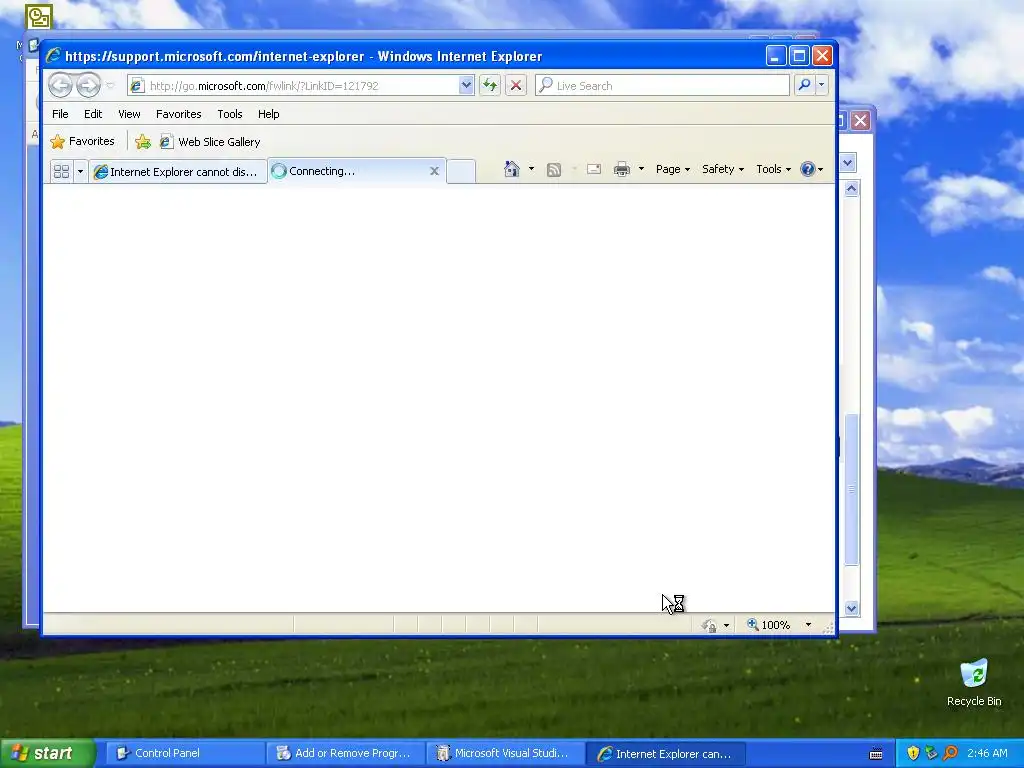The width and height of the screenshot is (1024, 768).
Task: Click the Print printer icon
Action: 622,169
